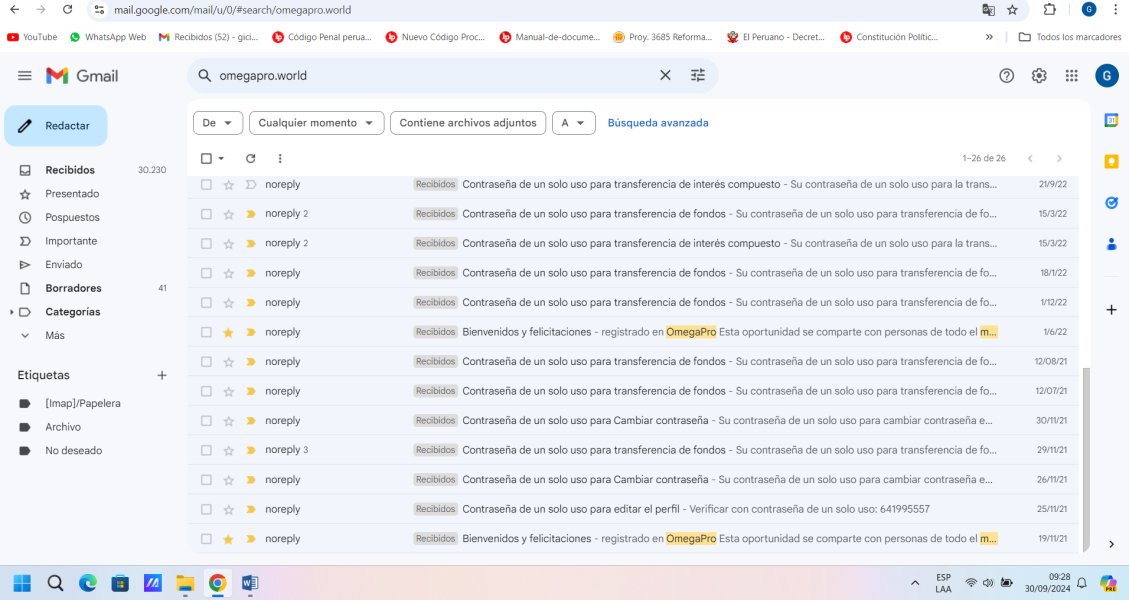Open the WhatsApp Web bookmark
The width and height of the screenshot is (1129, 600).
point(108,37)
